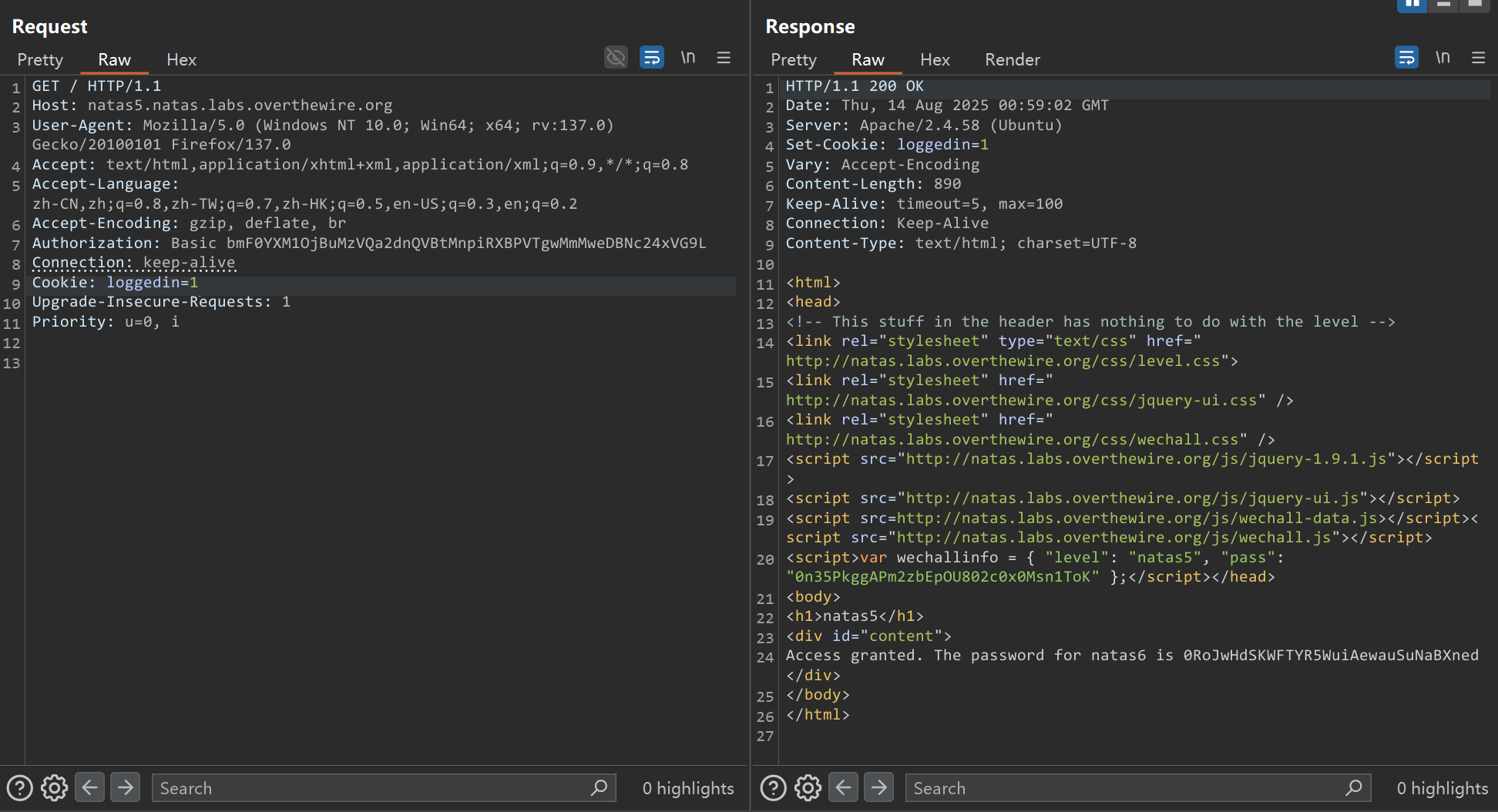Click the level.css stylesheet URL
Screen dimensions: 1498x812
pos(1003,361)
